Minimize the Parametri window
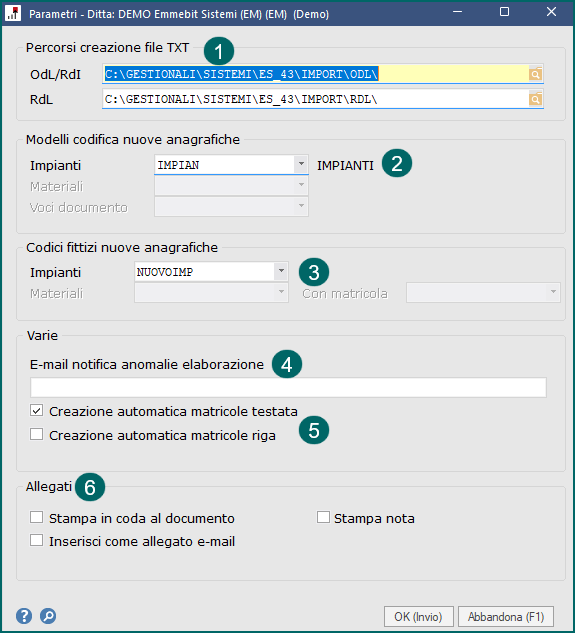This screenshot has height=633, width=575. click(x=457, y=12)
